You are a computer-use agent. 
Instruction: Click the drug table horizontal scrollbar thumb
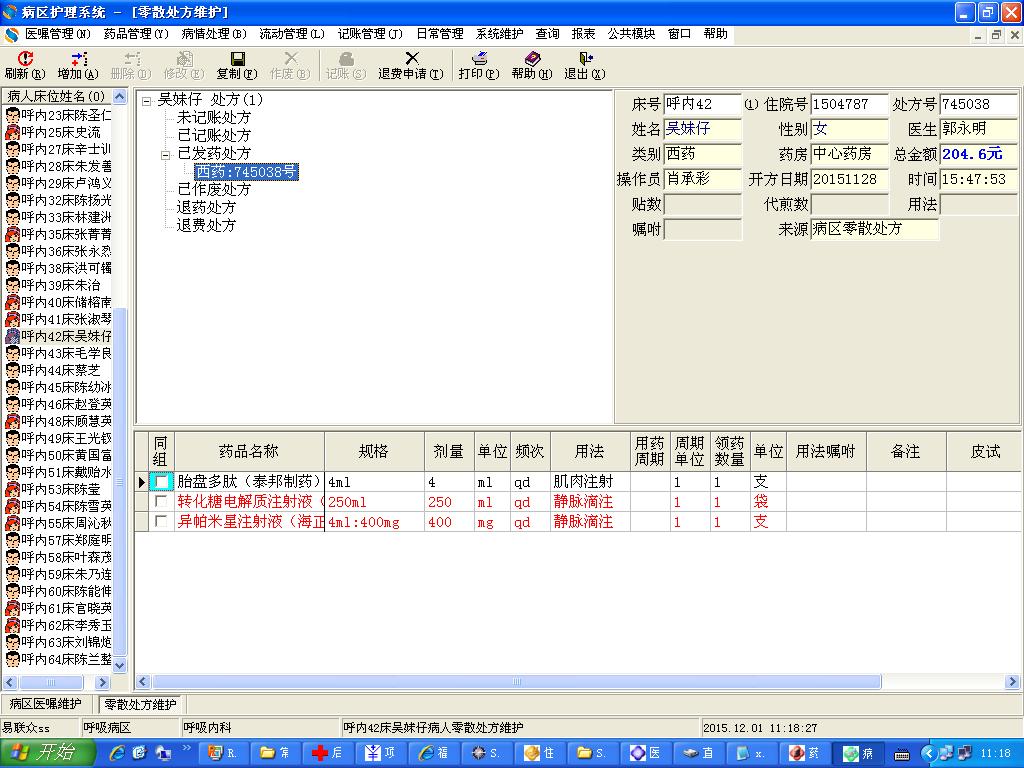pyautogui.click(x=516, y=682)
